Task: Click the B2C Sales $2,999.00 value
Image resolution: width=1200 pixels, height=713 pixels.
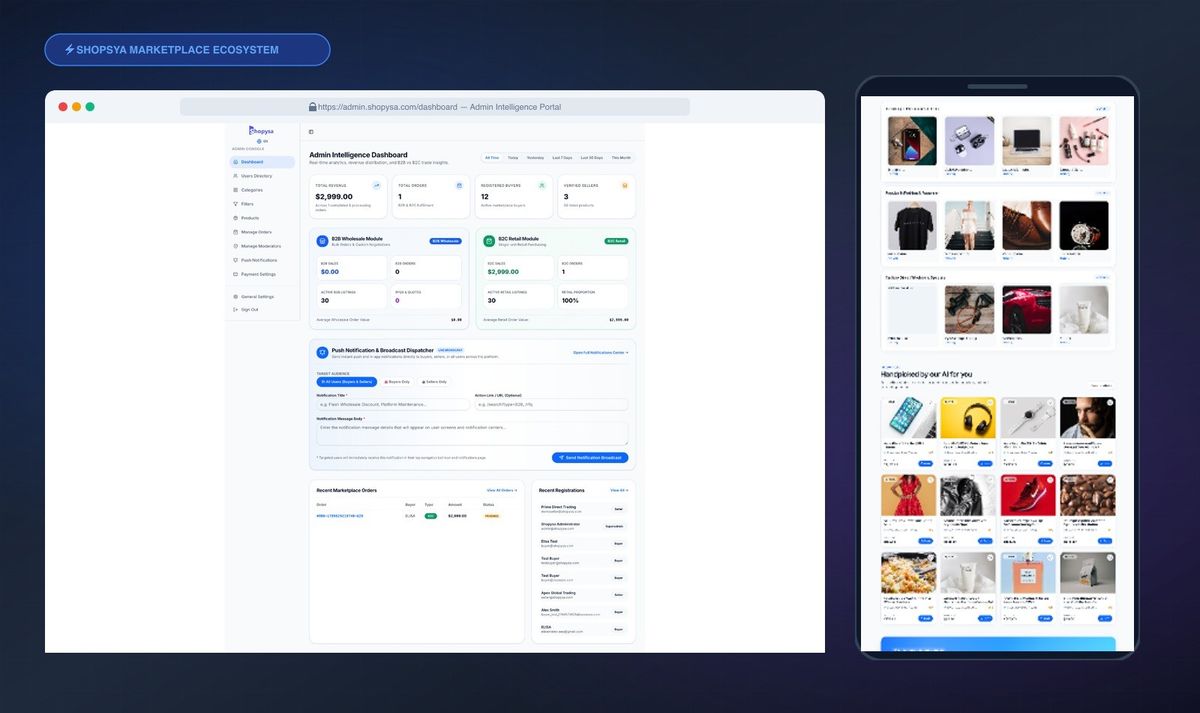Action: pos(501,272)
